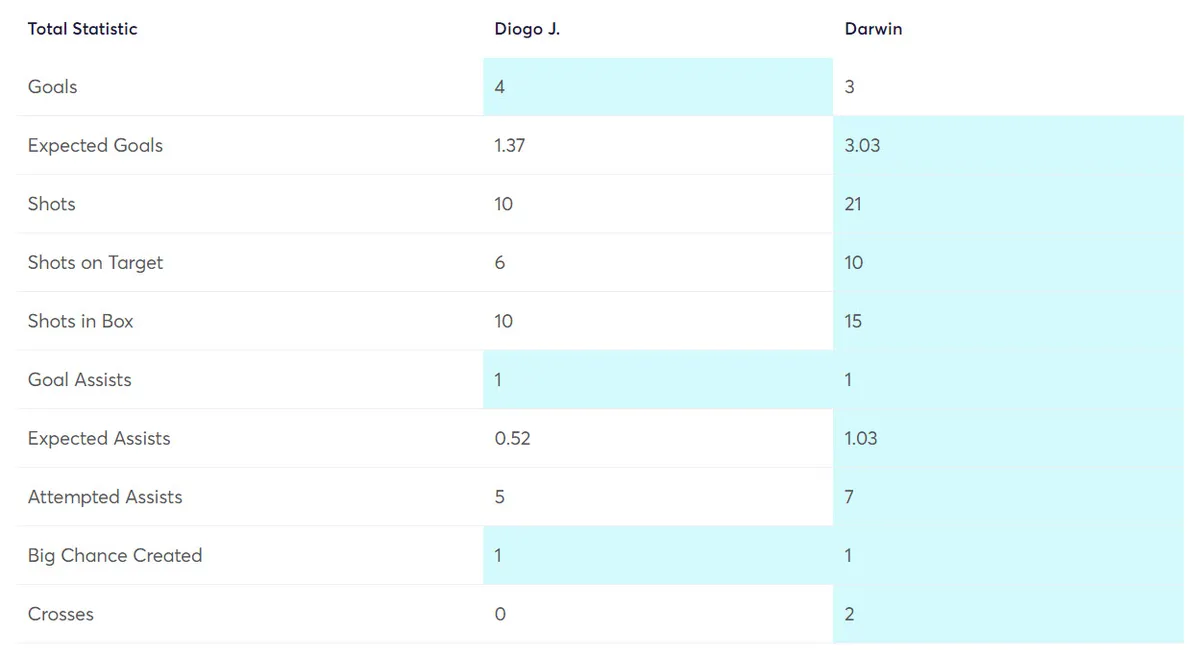The width and height of the screenshot is (1200, 655).
Task: Click Diogo J.'s Big Chance Created cell
Action: coord(498,555)
